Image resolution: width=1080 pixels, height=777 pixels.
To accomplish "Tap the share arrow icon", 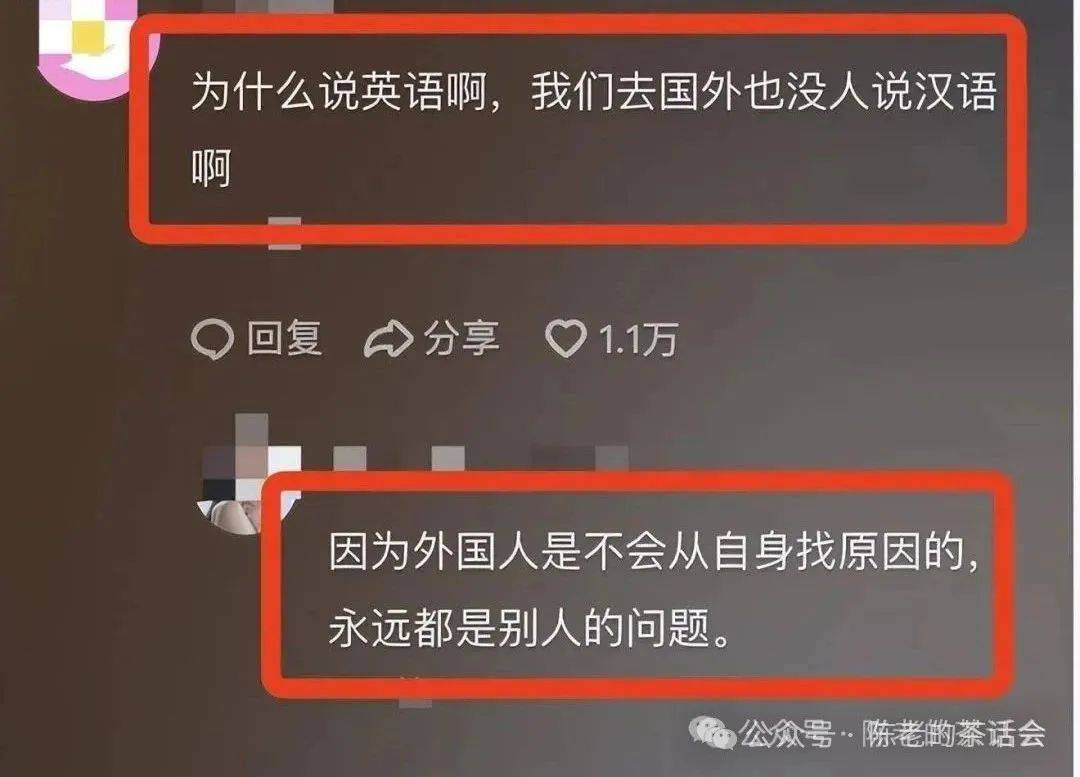I will [x=388, y=339].
